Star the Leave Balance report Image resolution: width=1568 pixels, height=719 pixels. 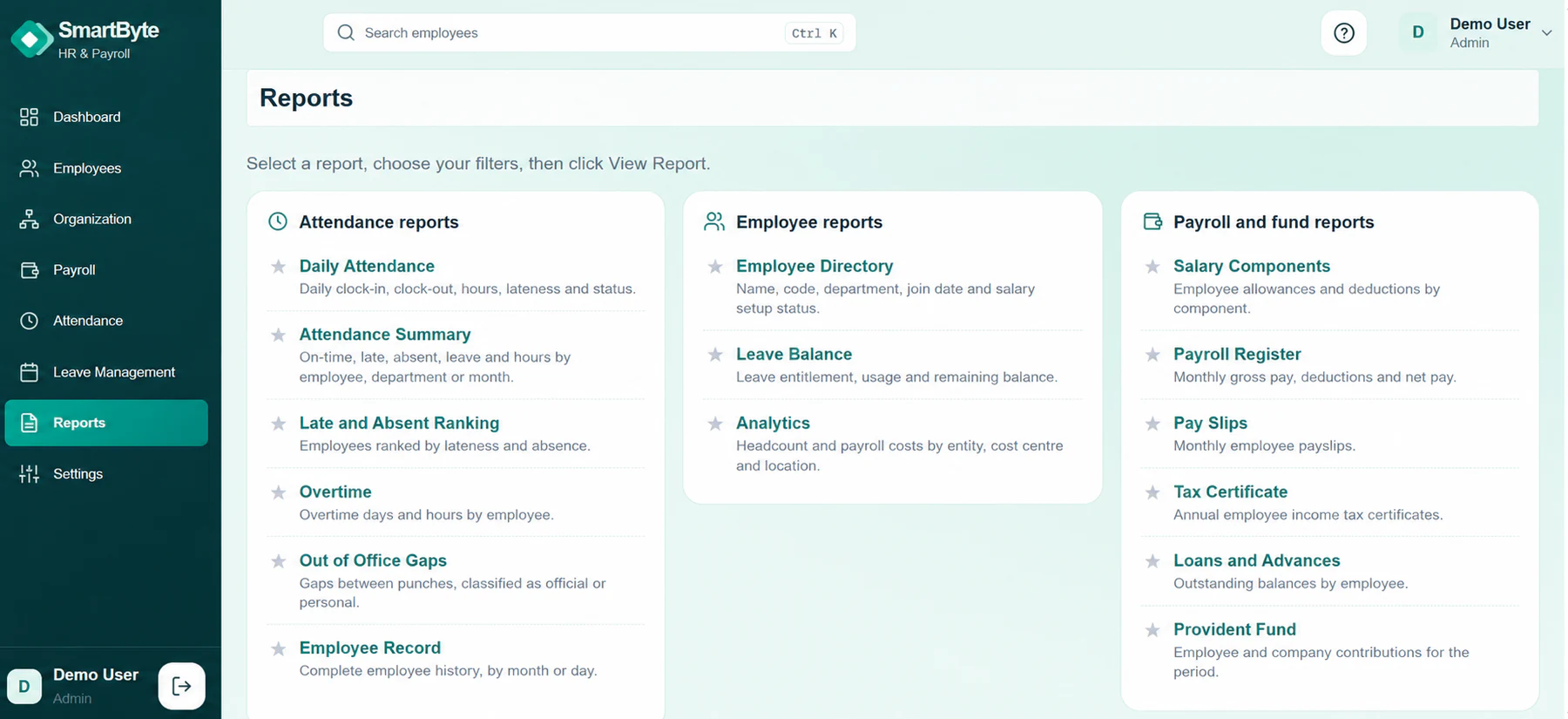[715, 355]
